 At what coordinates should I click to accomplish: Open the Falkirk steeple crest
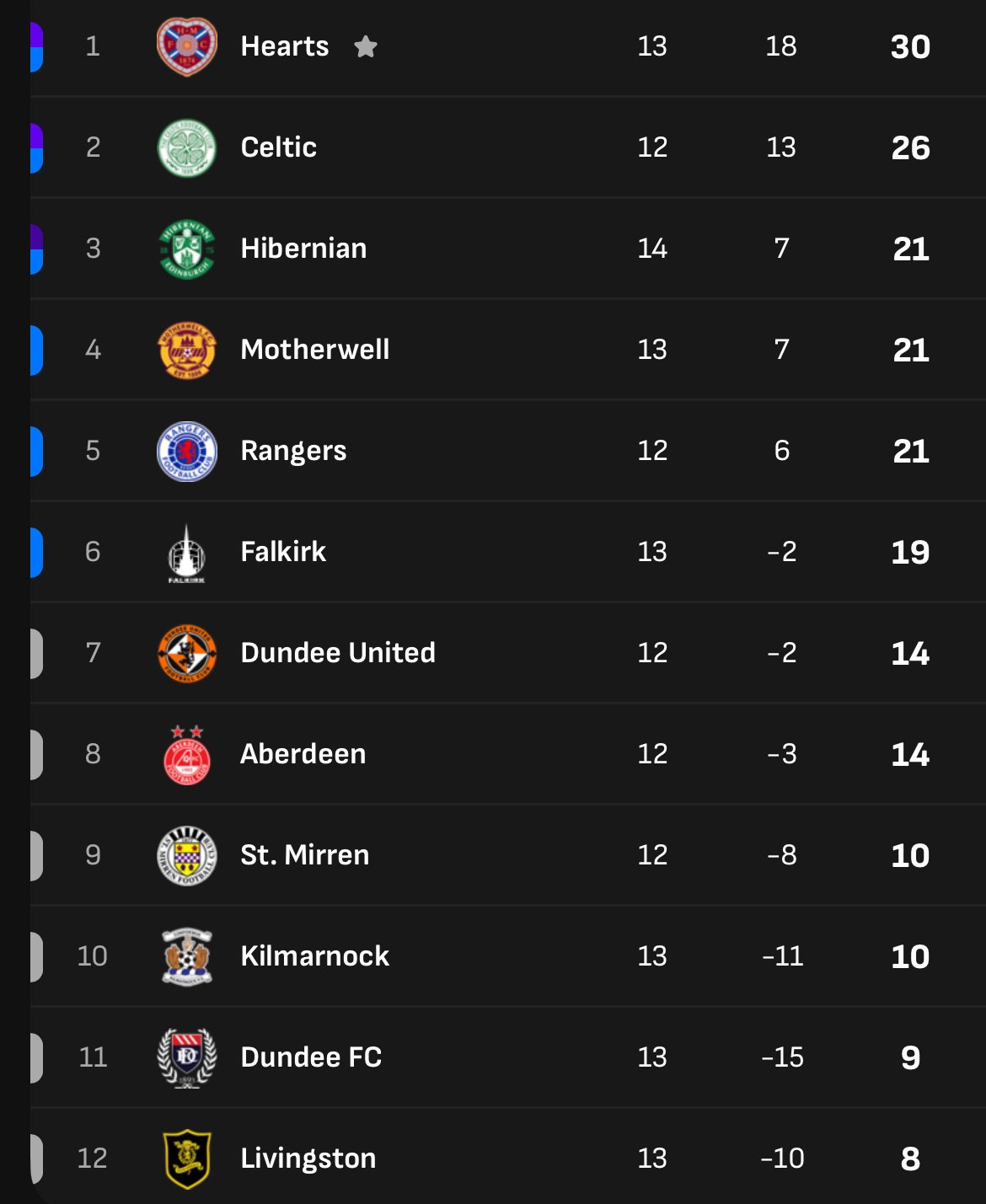tap(187, 553)
